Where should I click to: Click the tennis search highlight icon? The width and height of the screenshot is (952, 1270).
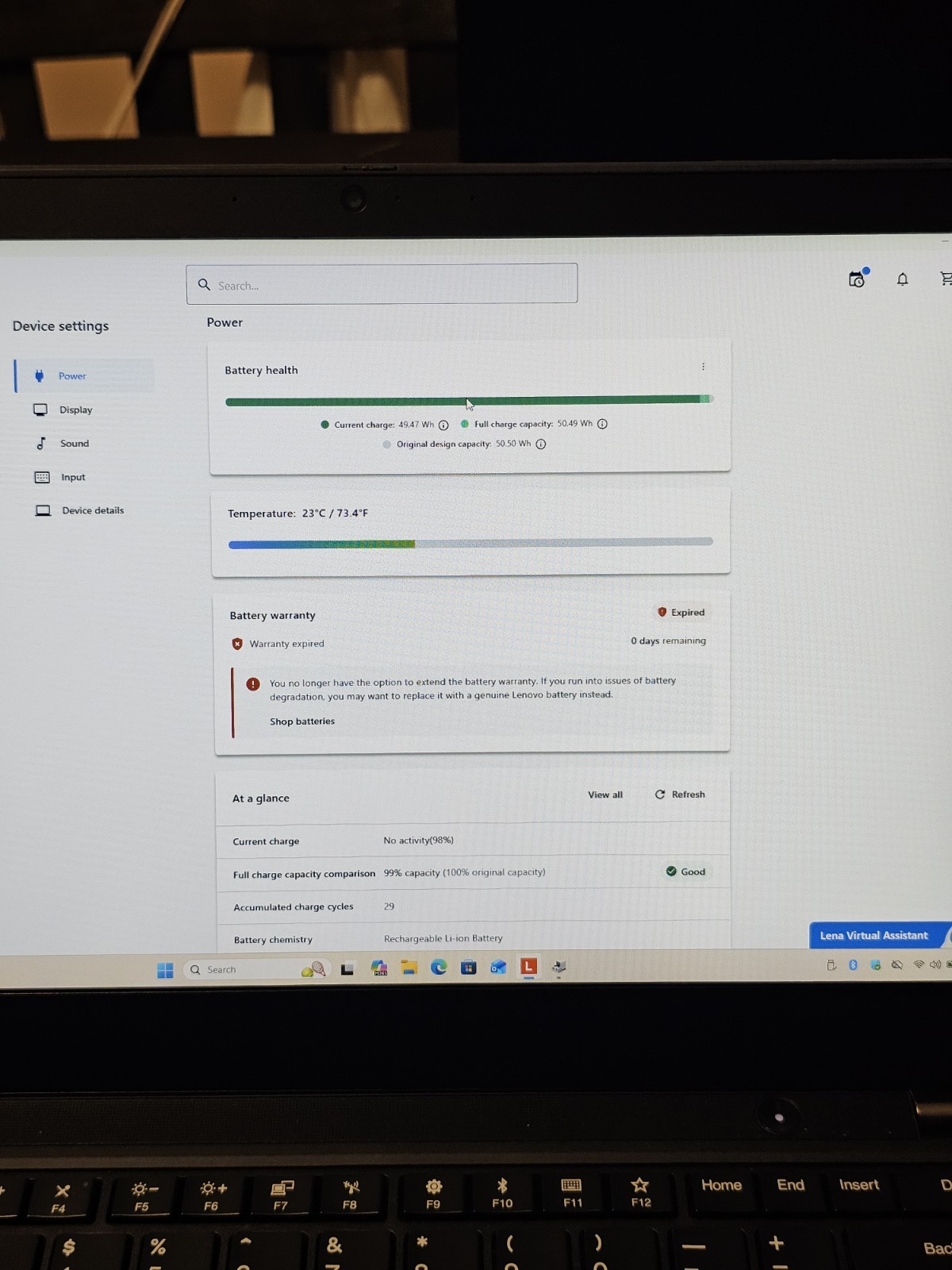pos(313,969)
